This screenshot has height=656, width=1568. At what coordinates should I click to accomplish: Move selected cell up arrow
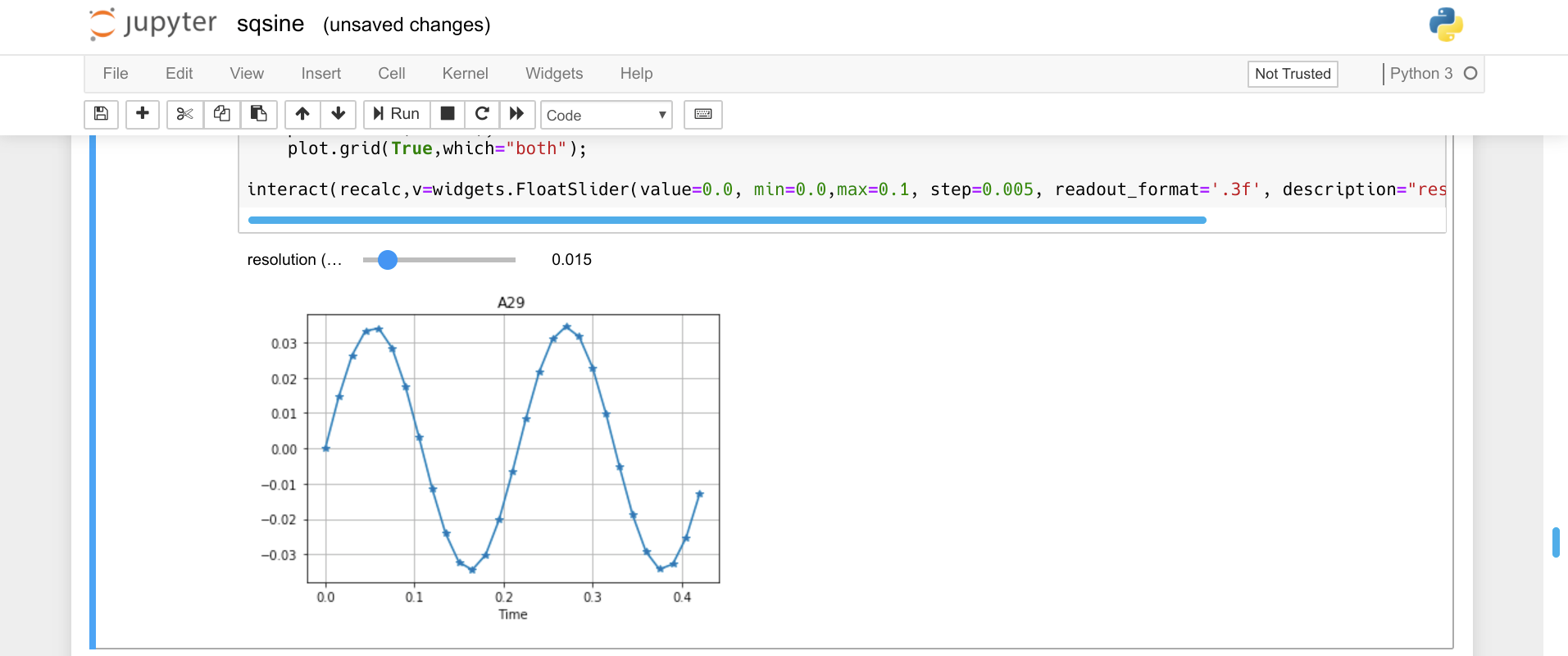[x=302, y=114]
